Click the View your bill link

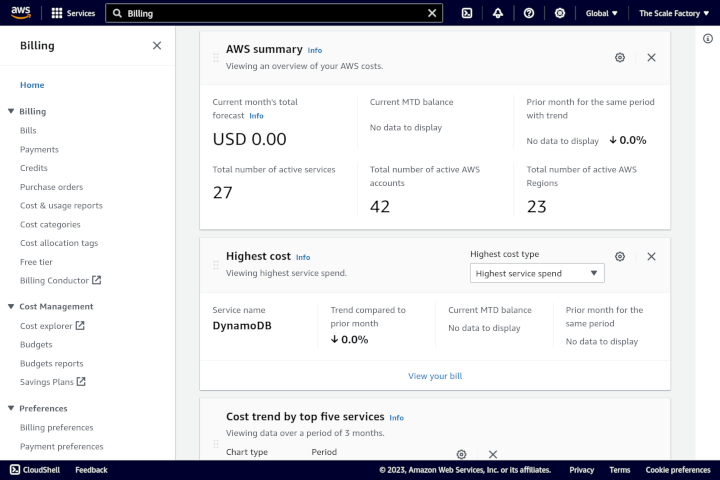[x=435, y=376]
